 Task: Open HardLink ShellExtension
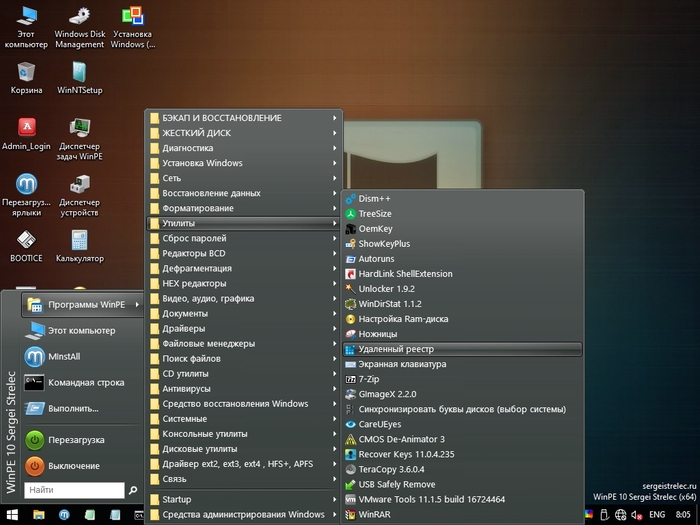462,274
